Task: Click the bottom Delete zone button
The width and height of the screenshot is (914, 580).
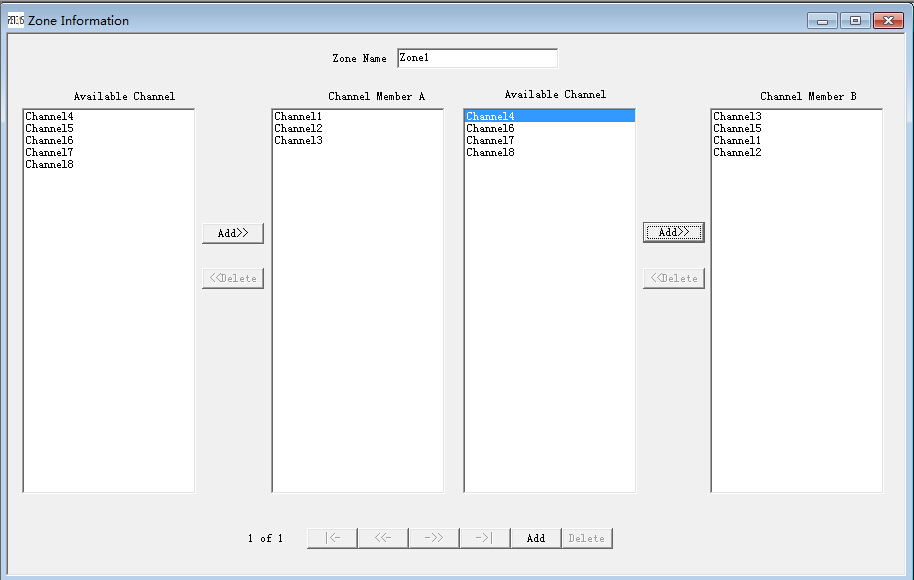Action: tap(587, 538)
